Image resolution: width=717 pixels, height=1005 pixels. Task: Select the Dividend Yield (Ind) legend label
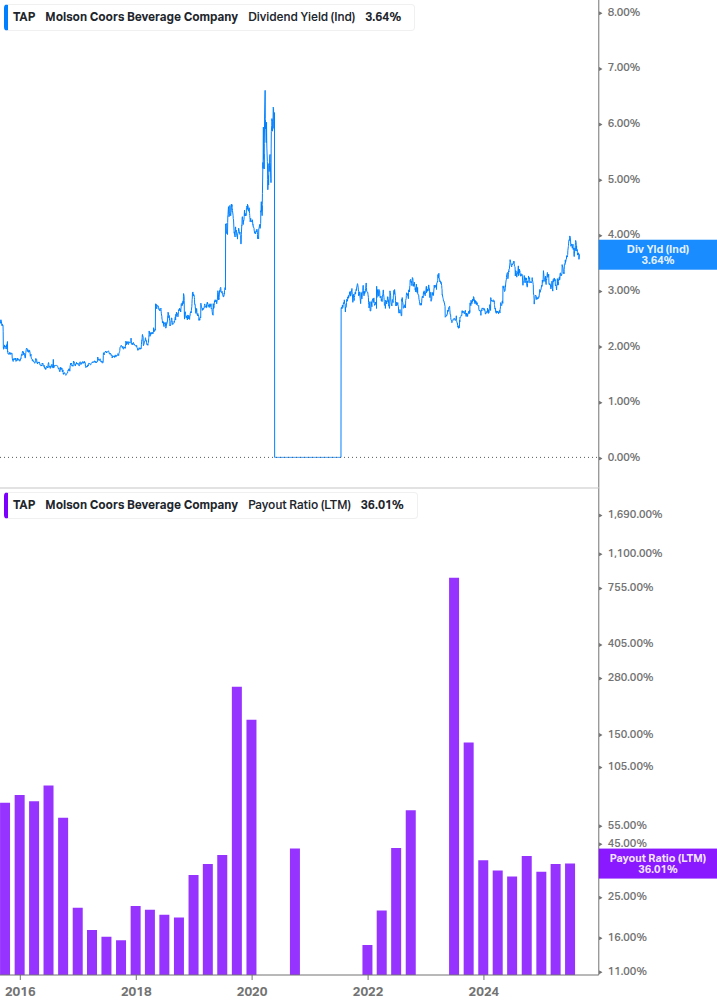pos(301,17)
